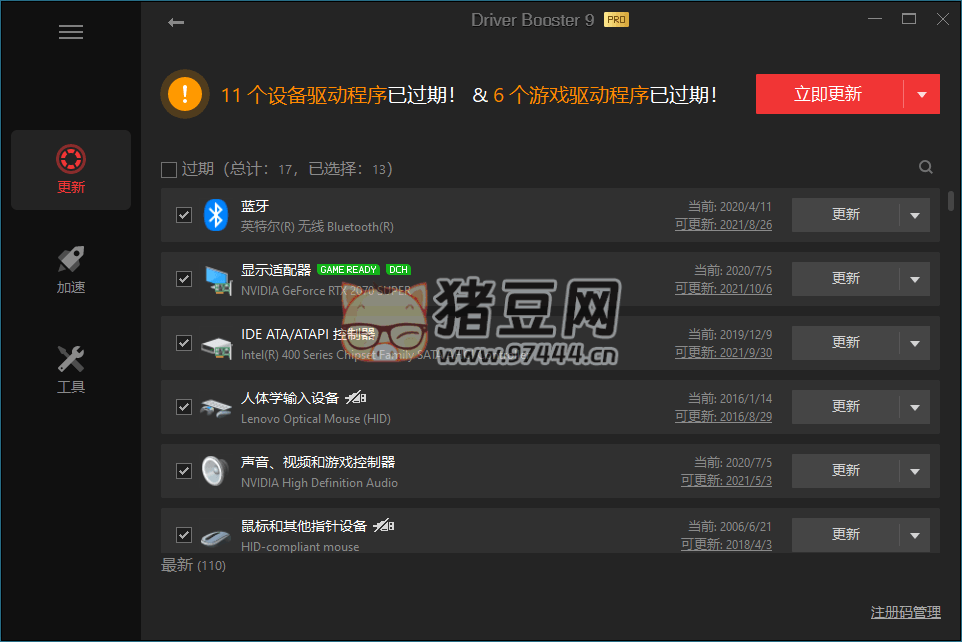
Task: Open the 注册码管理 link
Action: (x=905, y=612)
